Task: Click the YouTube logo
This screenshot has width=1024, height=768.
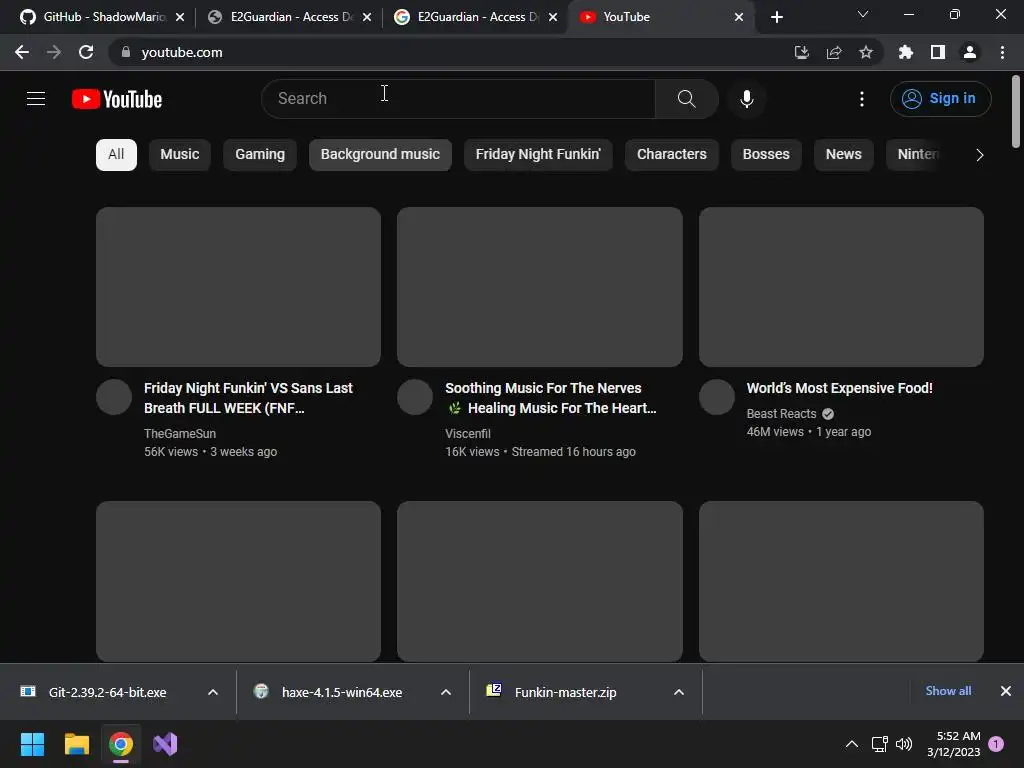Action: pyautogui.click(x=117, y=99)
